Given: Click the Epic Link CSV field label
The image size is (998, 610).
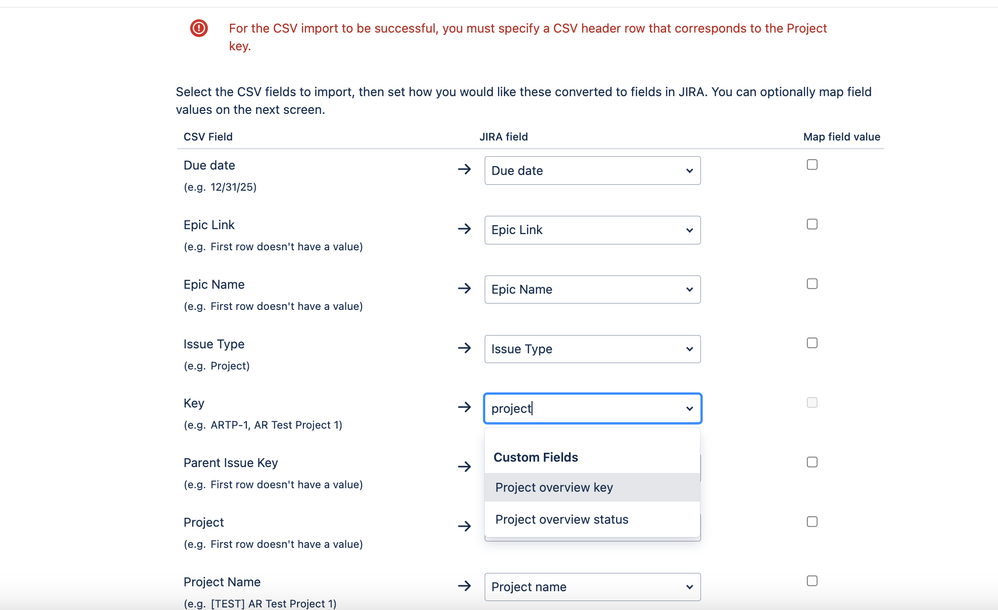Looking at the screenshot, I should (x=209, y=225).
